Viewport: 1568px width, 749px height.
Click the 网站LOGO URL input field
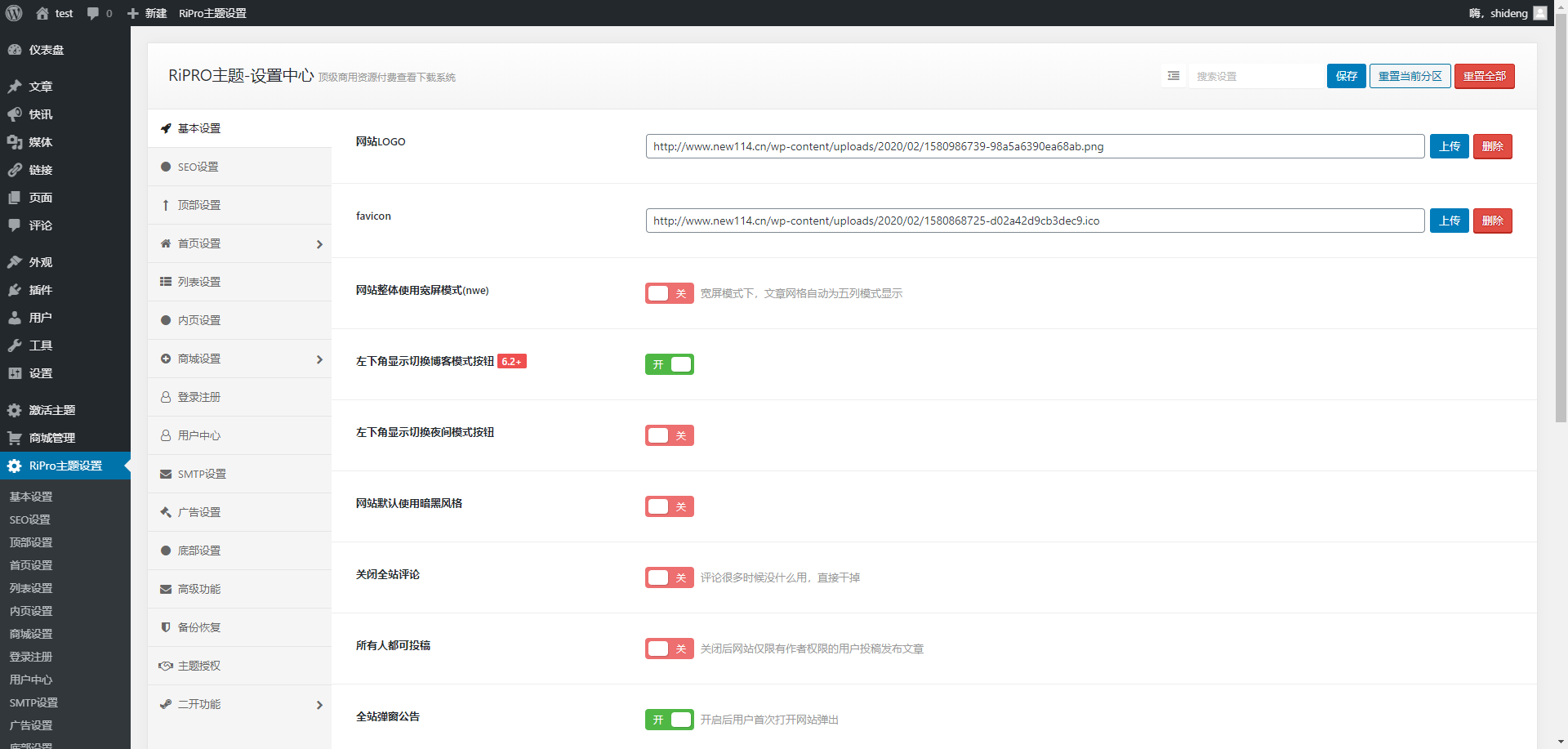1036,146
